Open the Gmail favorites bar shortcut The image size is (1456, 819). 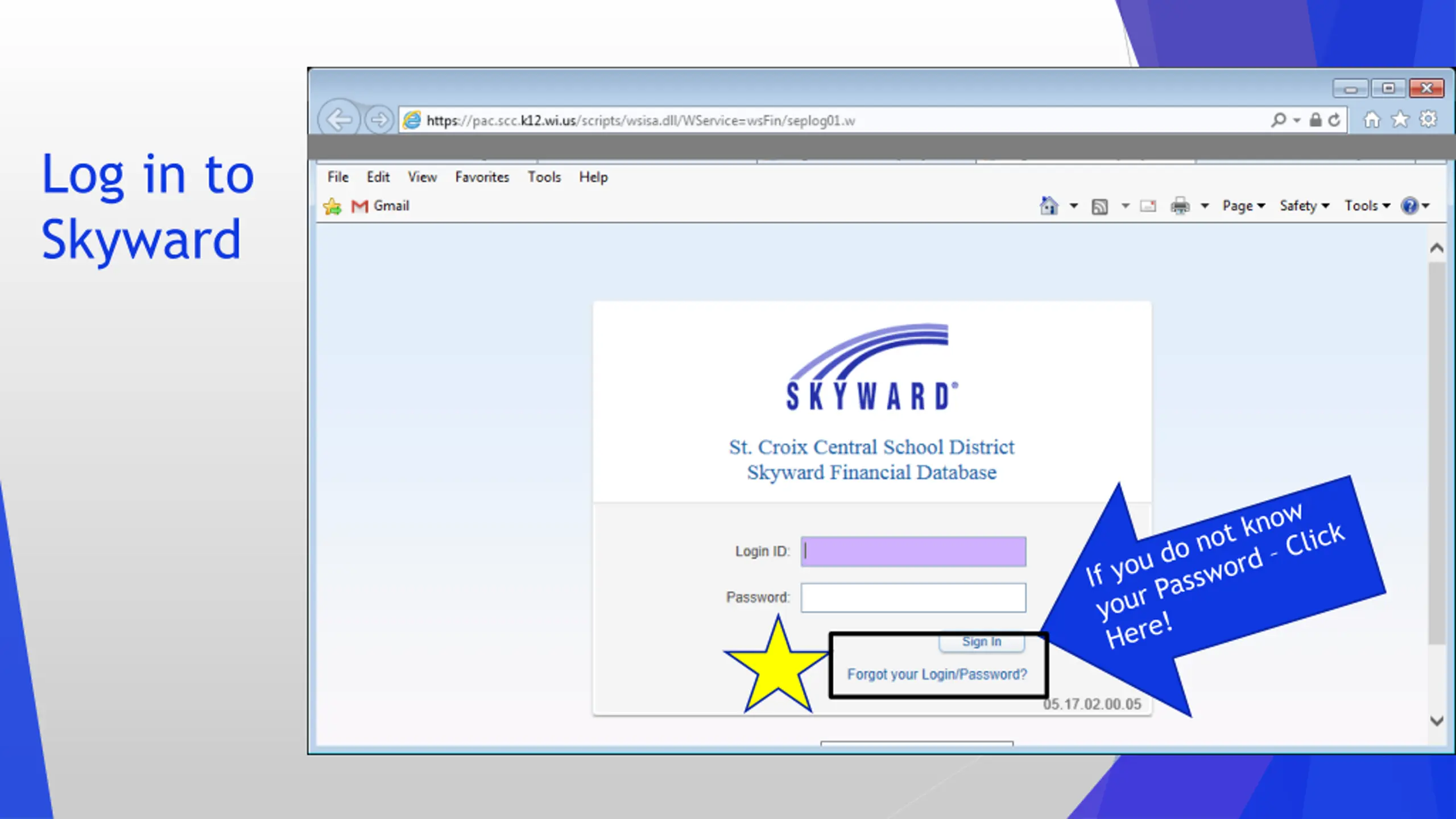[x=380, y=206]
